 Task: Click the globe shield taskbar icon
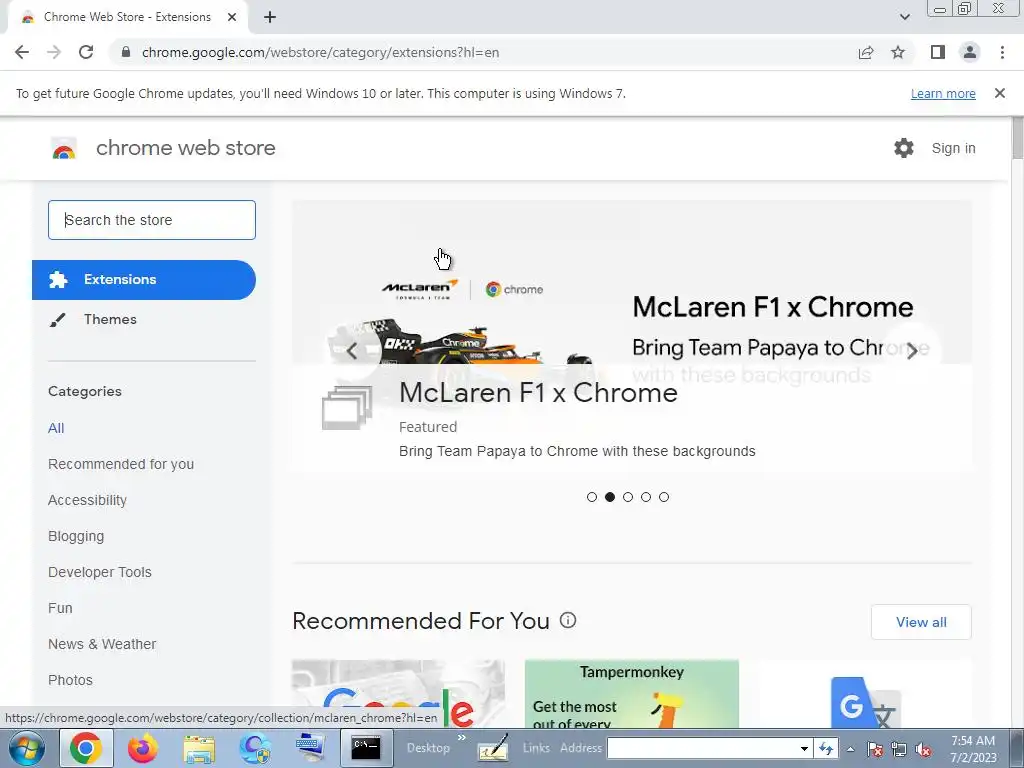255,748
